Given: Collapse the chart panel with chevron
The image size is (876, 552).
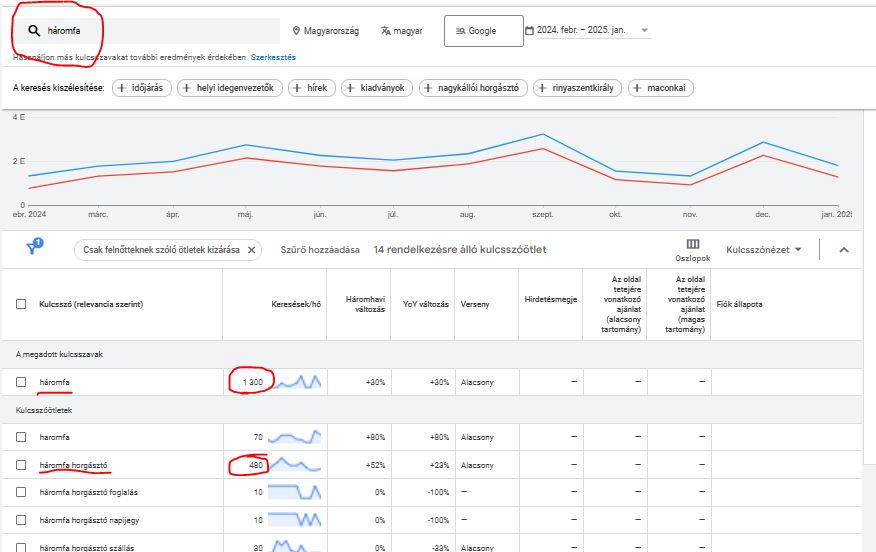Looking at the screenshot, I should click(x=843, y=250).
